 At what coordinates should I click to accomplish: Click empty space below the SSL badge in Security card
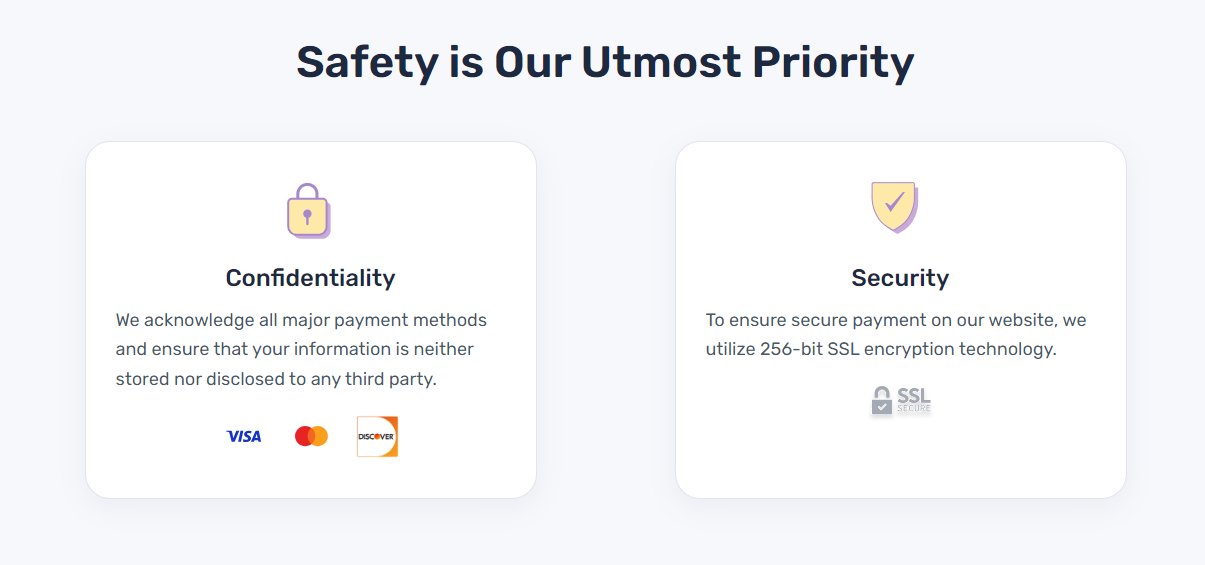click(900, 456)
